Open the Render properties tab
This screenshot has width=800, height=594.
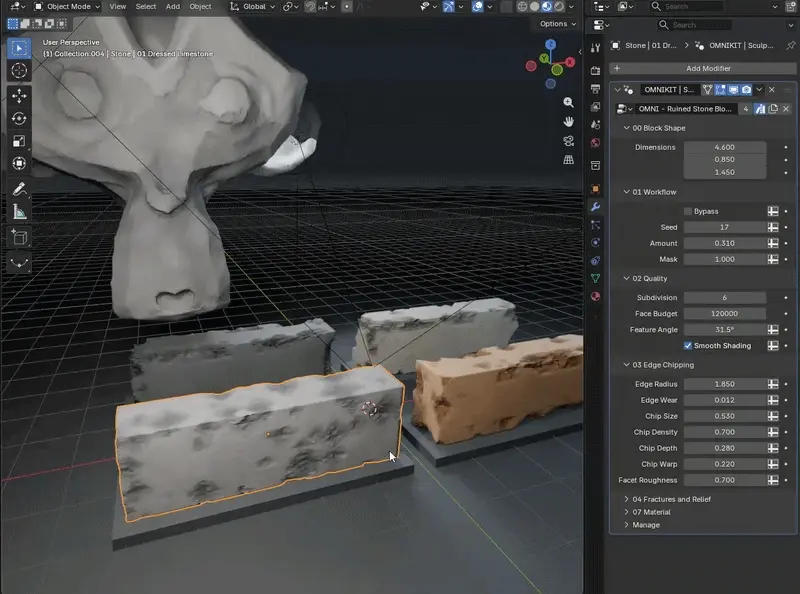point(595,71)
